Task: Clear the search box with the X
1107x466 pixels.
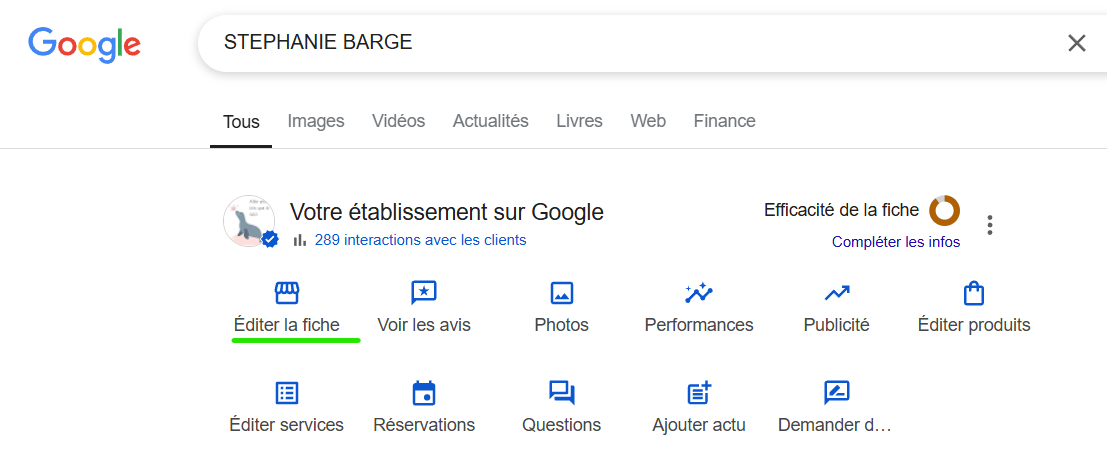Action: (x=1077, y=42)
